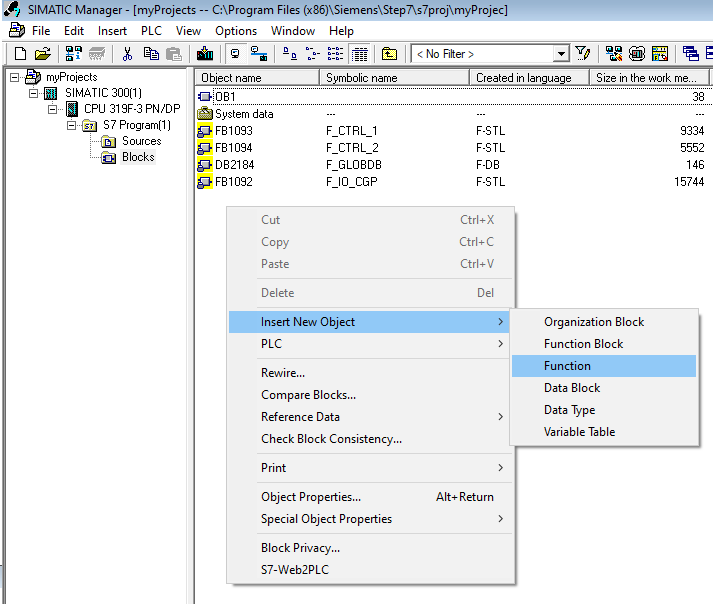The height and width of the screenshot is (604, 713).
Task: Select the FB1093 block icon
Action: (205, 131)
